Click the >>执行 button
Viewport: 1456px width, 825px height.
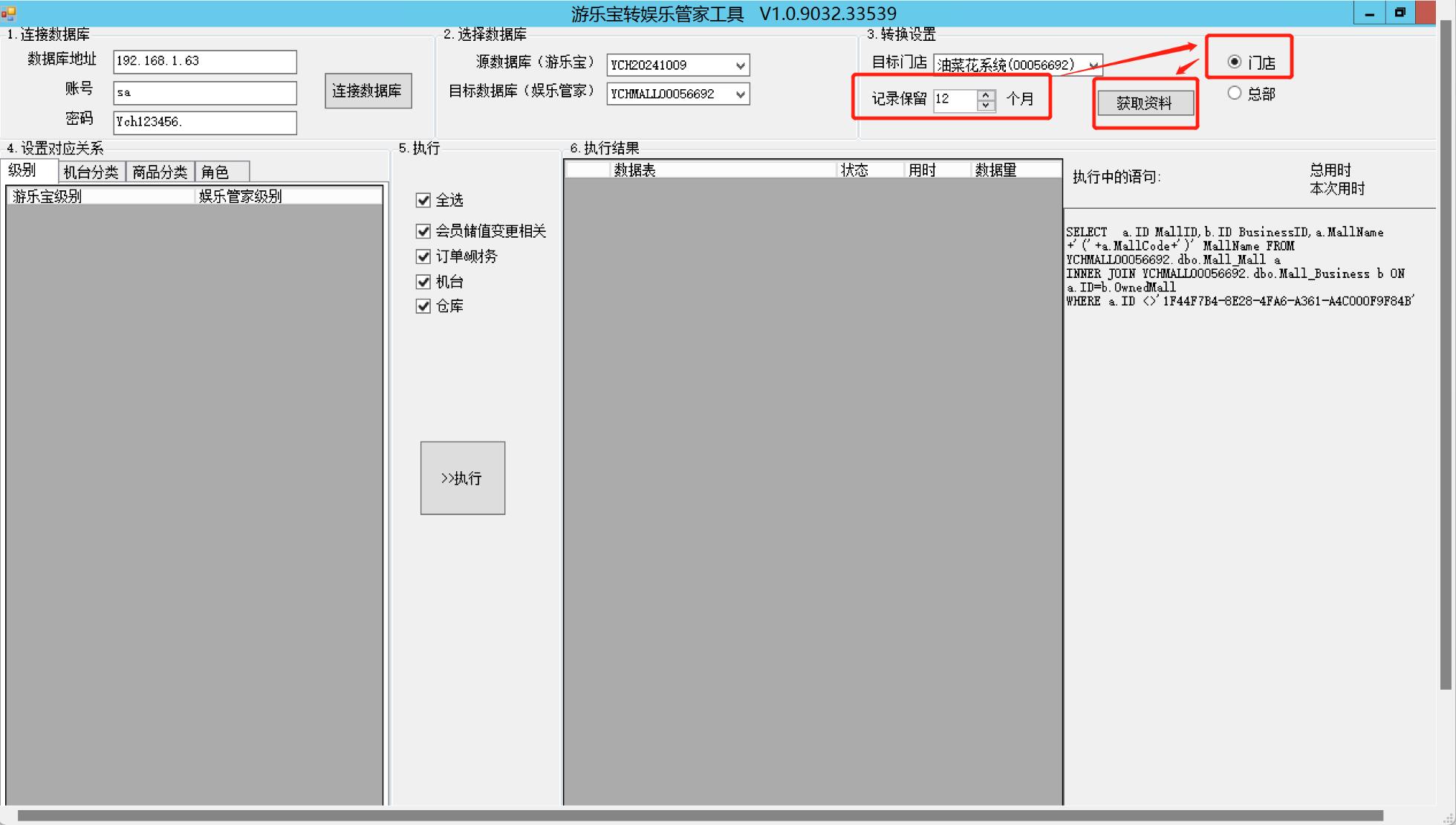(x=463, y=478)
